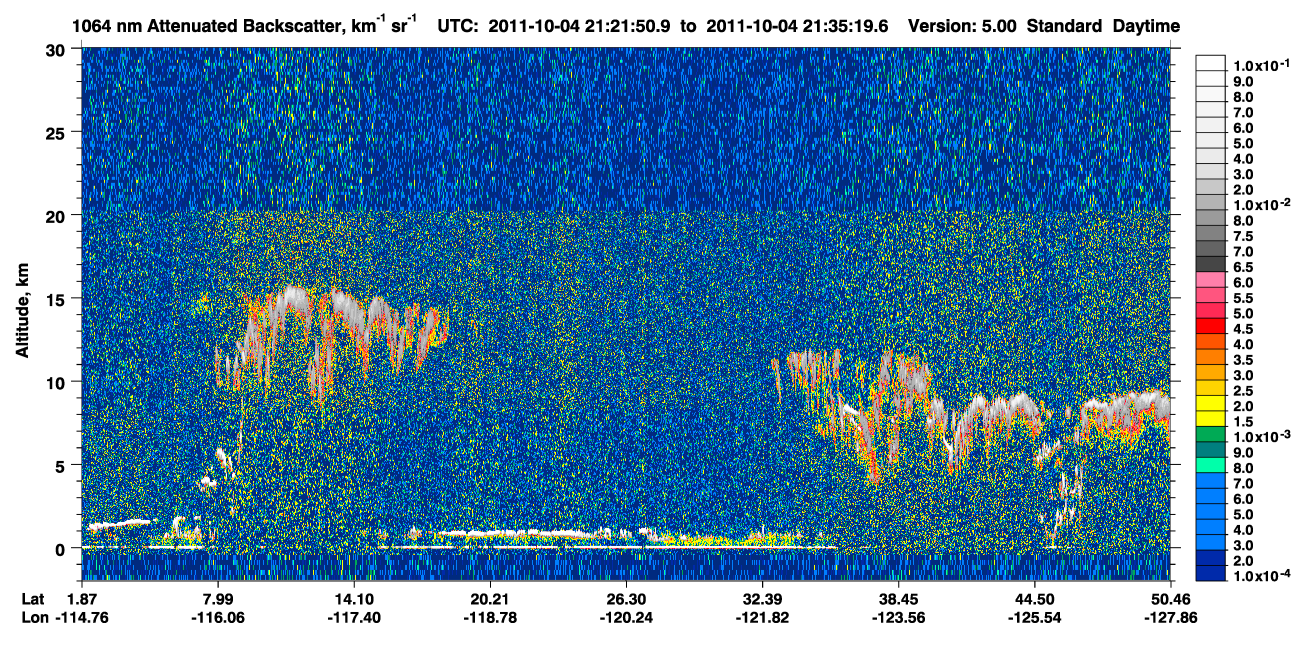Click longitude value -120.24
1300x667 pixels.
626,617
